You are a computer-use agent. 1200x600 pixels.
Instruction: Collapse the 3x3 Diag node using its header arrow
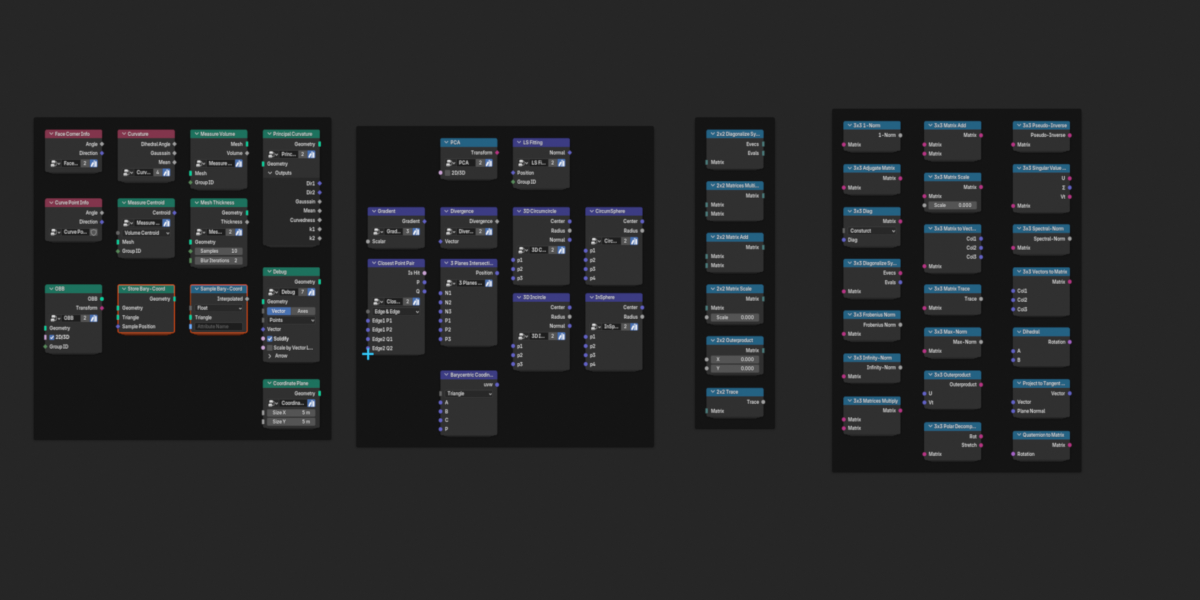[848, 211]
